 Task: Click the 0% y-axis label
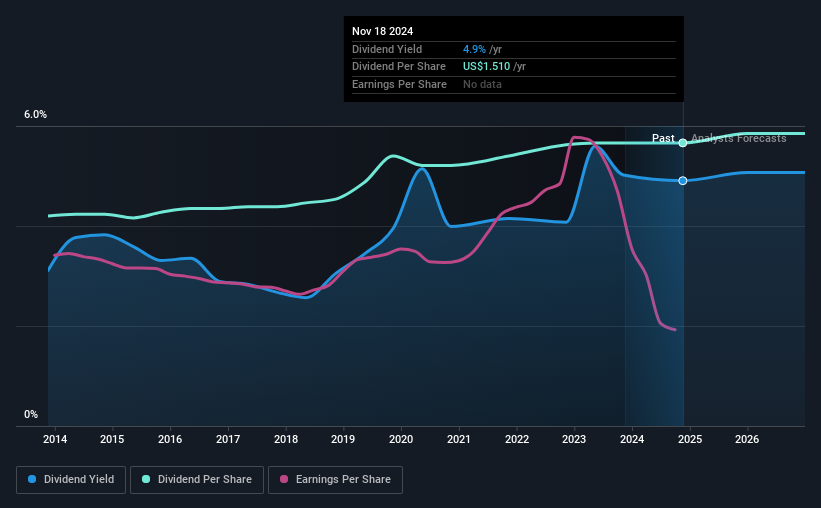[31, 415]
